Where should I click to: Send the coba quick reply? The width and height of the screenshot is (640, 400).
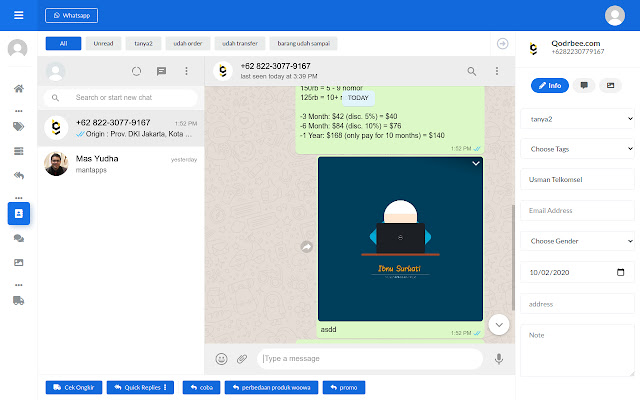pos(202,387)
